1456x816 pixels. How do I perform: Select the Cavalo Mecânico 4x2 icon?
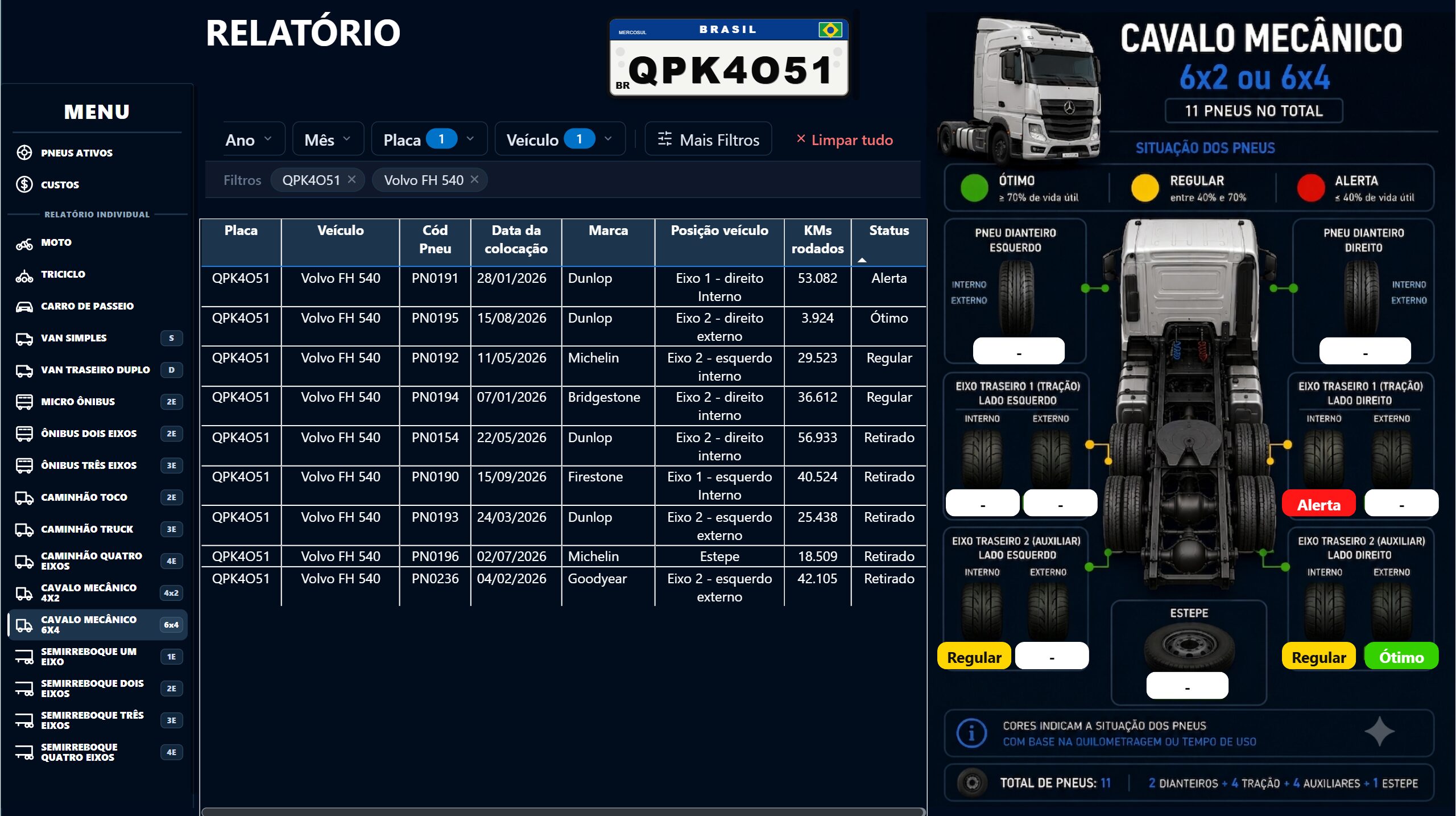[24, 594]
